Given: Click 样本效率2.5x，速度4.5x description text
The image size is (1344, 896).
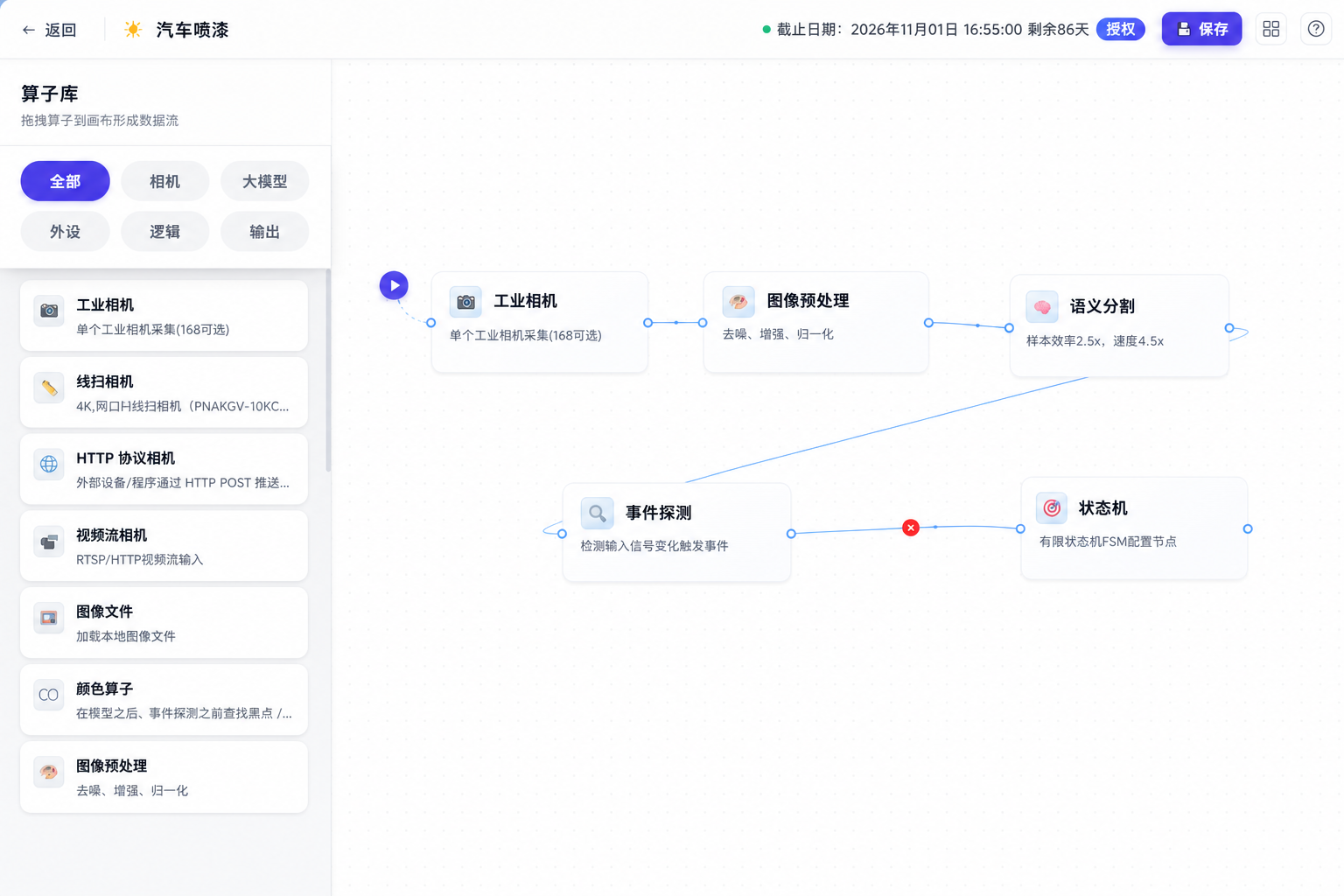Looking at the screenshot, I should 1095,341.
